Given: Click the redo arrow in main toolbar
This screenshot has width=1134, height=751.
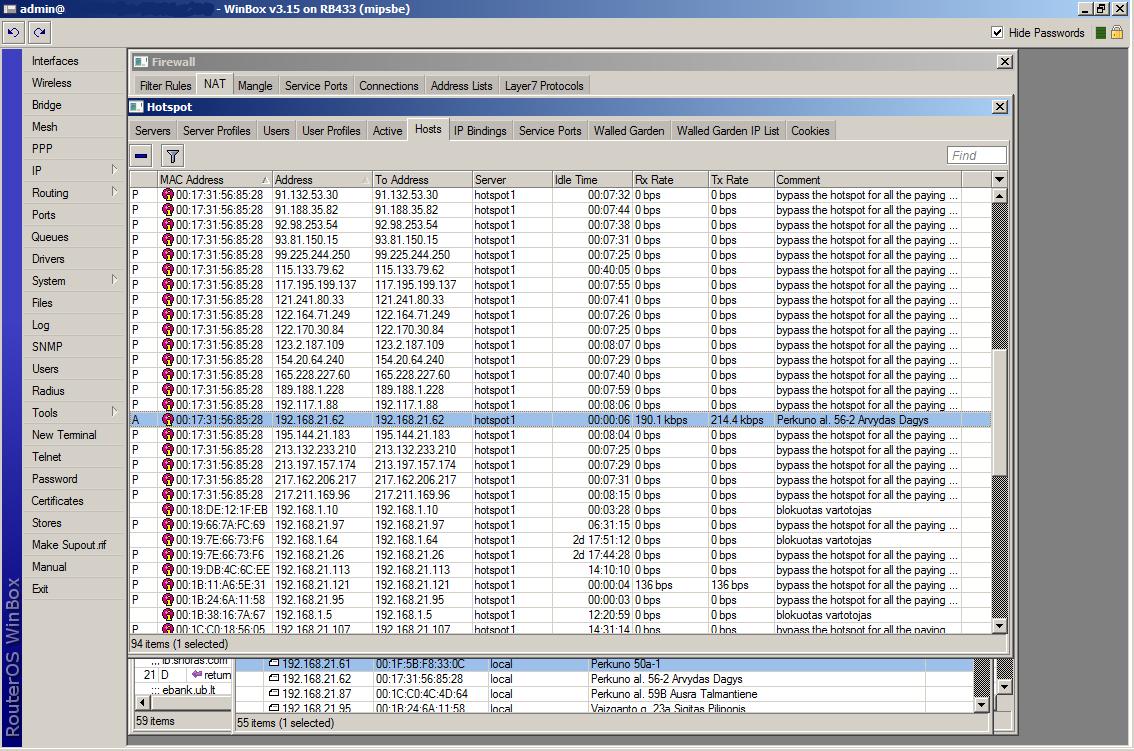Looking at the screenshot, I should (39, 33).
